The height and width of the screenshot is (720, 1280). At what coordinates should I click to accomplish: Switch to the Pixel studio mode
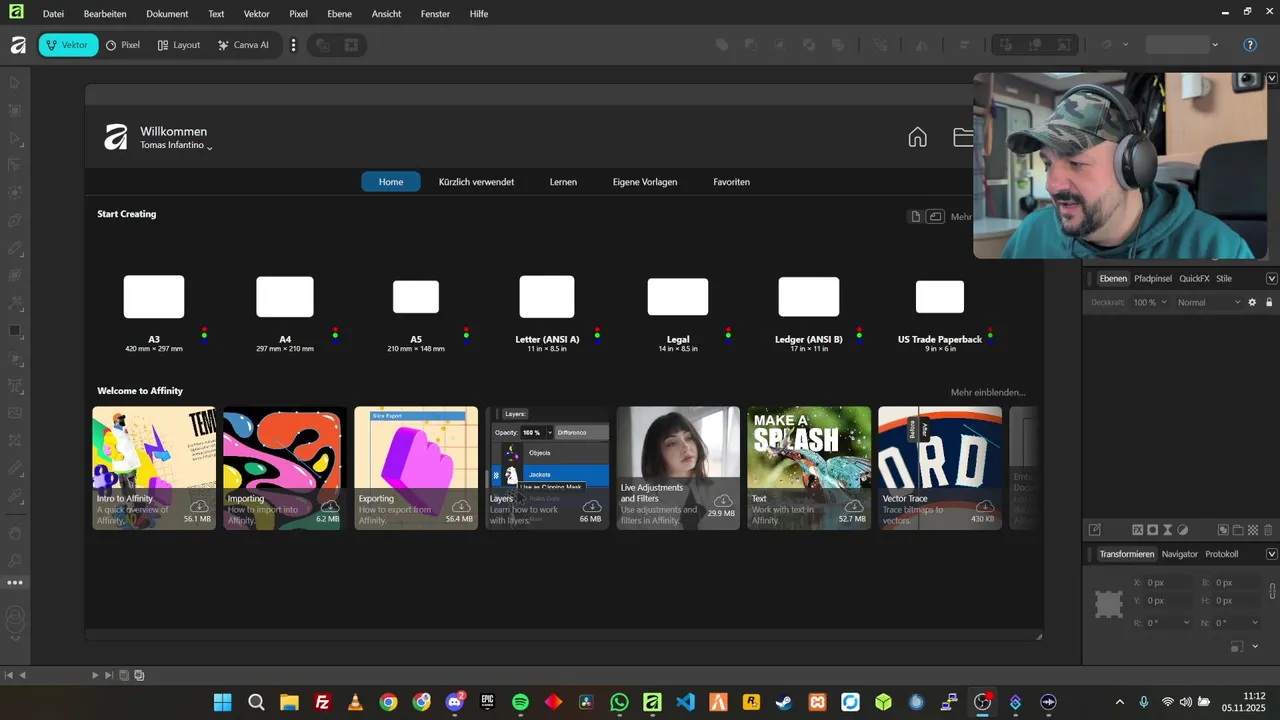tap(123, 45)
